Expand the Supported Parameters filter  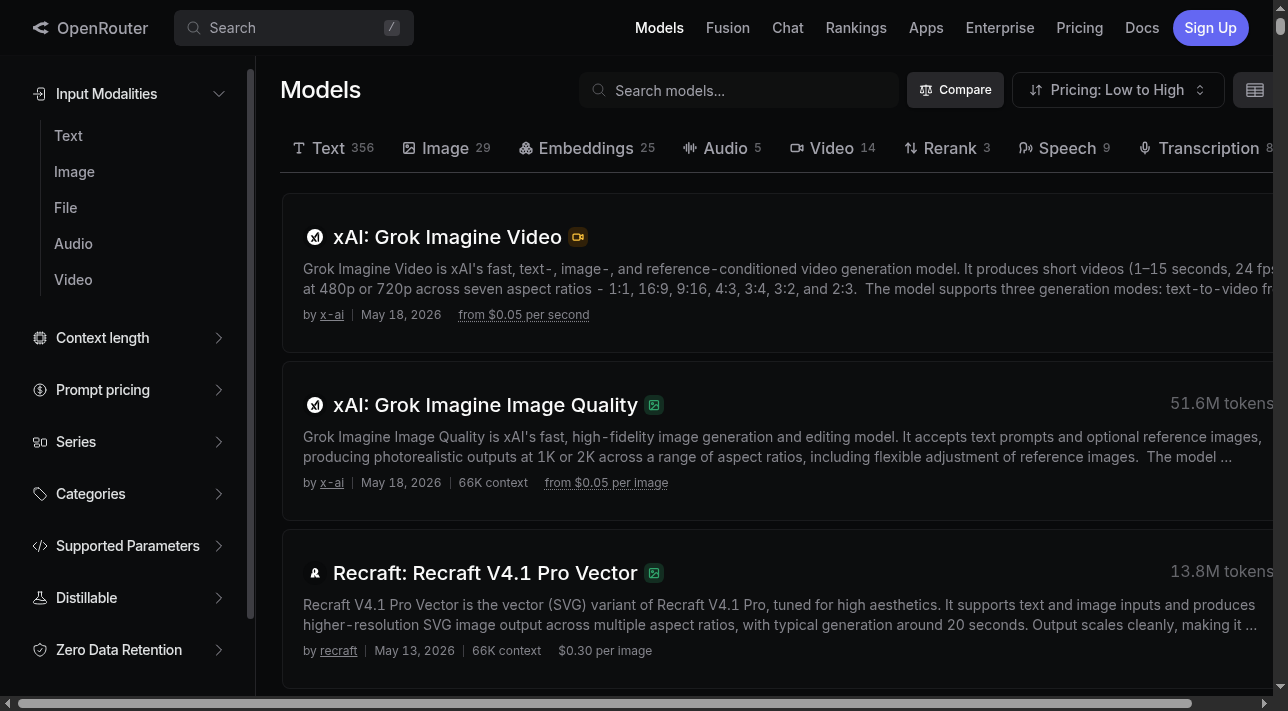(x=219, y=546)
